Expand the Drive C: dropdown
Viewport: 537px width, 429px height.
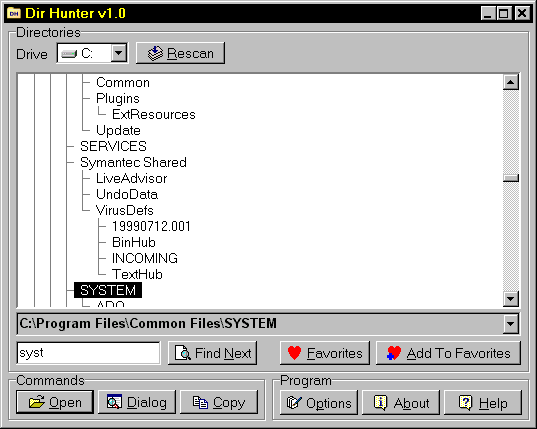coord(118,53)
